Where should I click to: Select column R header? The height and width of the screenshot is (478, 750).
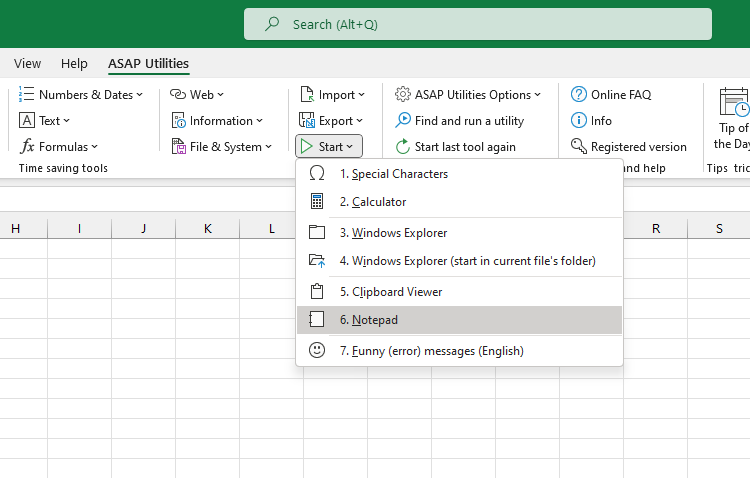point(656,229)
